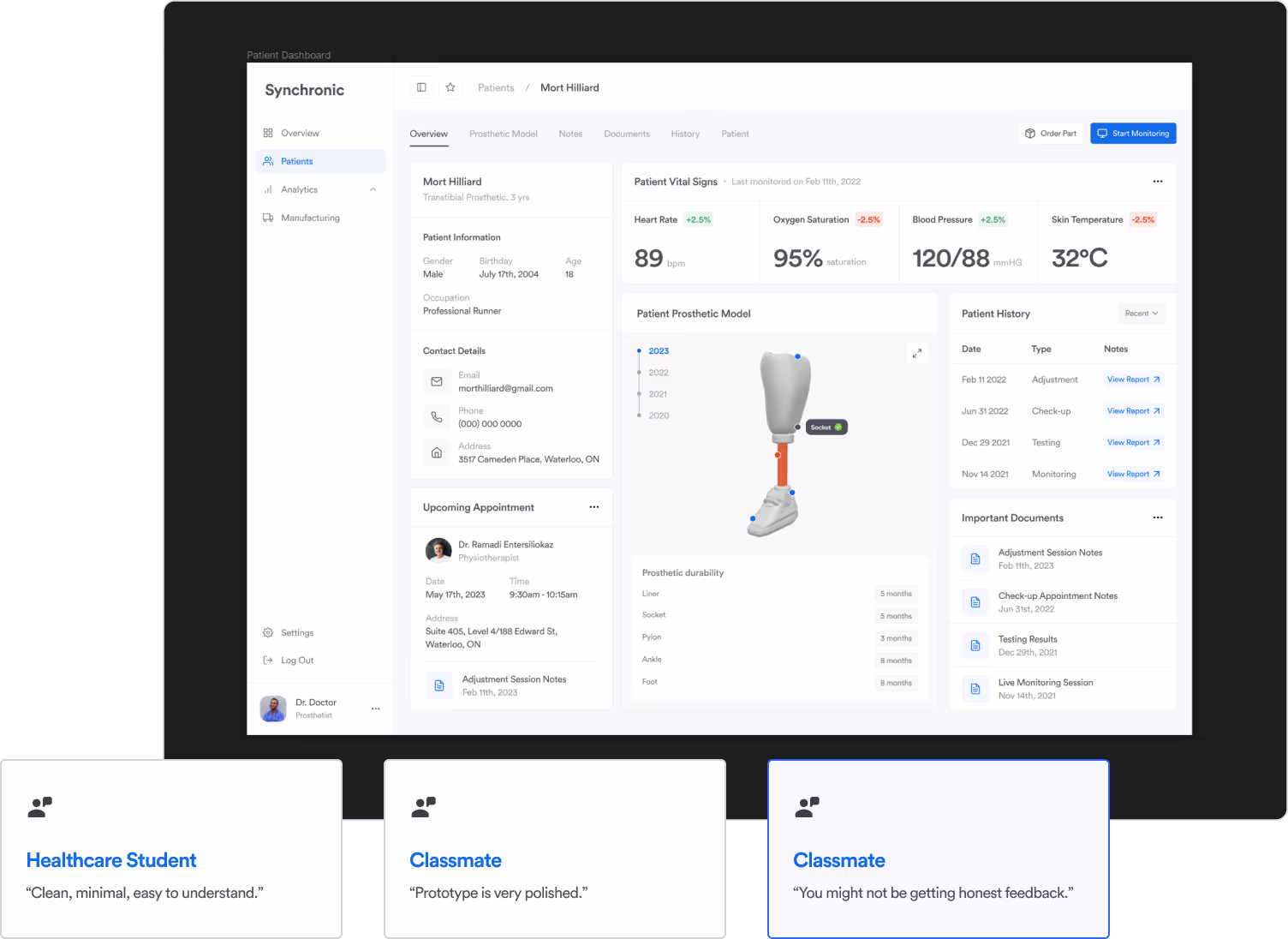
Task: Open Important Documents more options
Action: click(x=1158, y=517)
